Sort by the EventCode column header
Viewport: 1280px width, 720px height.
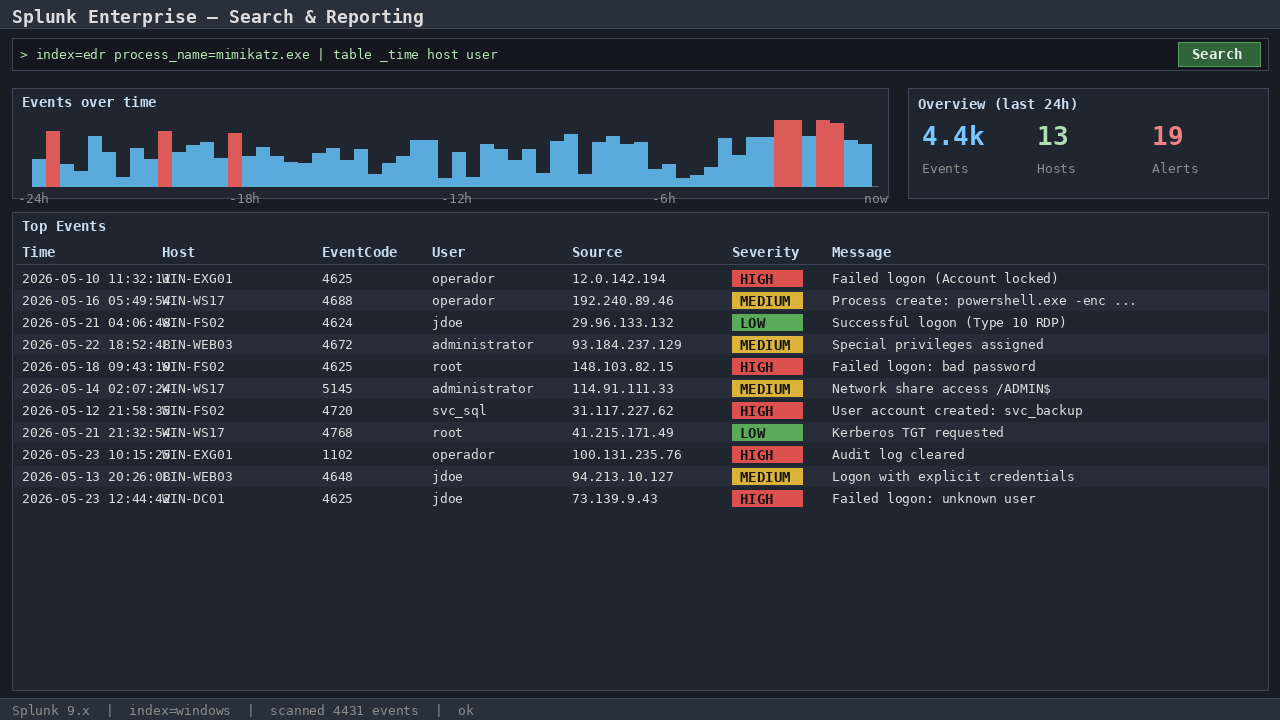point(360,252)
